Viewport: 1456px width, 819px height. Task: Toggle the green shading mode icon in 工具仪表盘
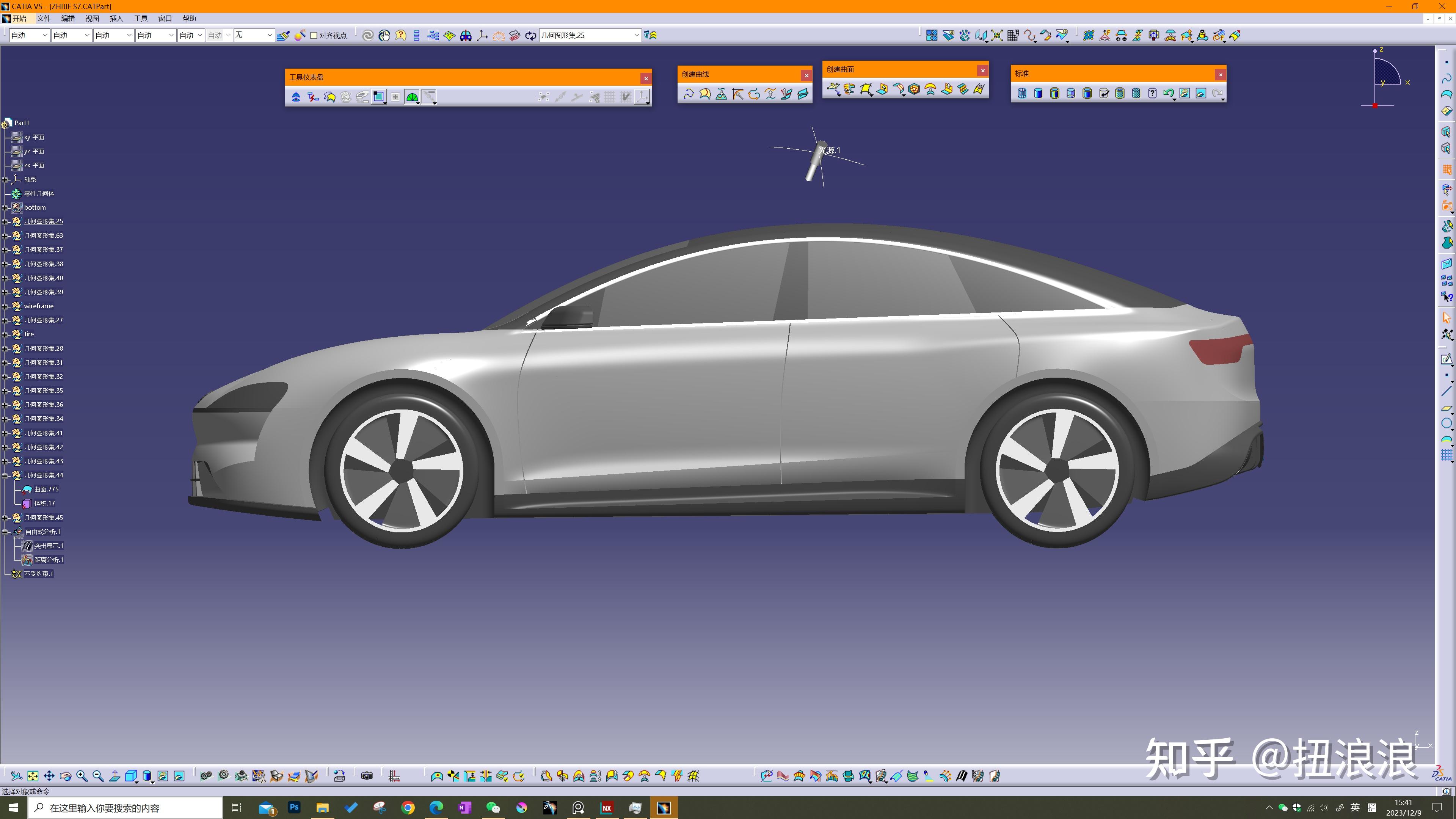[412, 97]
